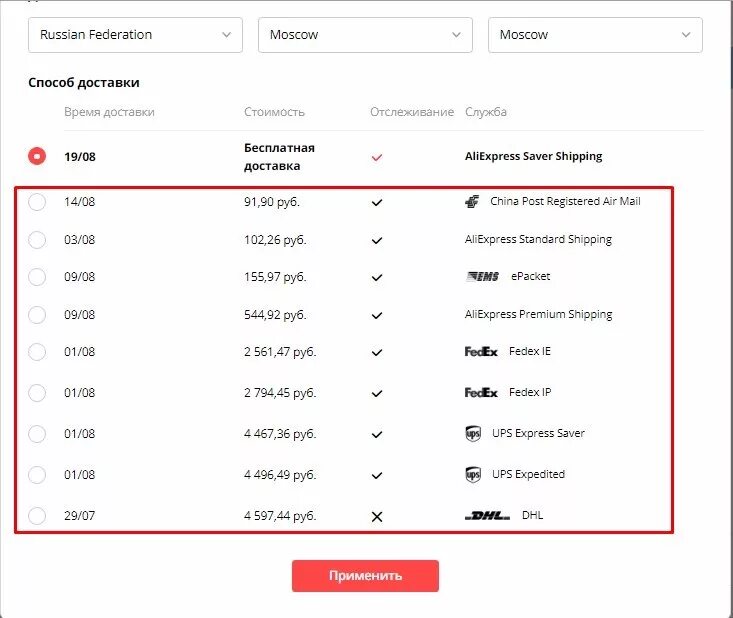Open the Russian Federation country dropdown

pyautogui.click(x=135, y=35)
